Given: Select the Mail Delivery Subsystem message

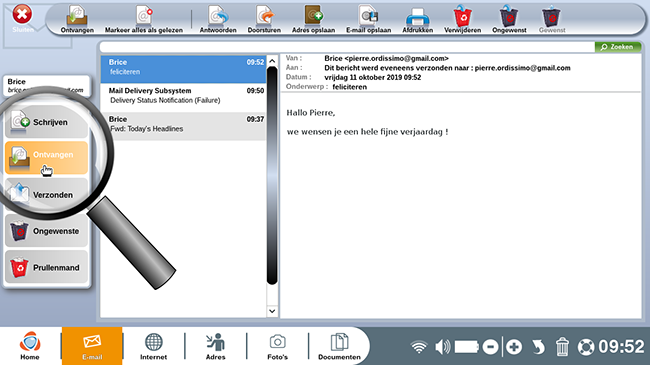Looking at the screenshot, I should [x=183, y=95].
